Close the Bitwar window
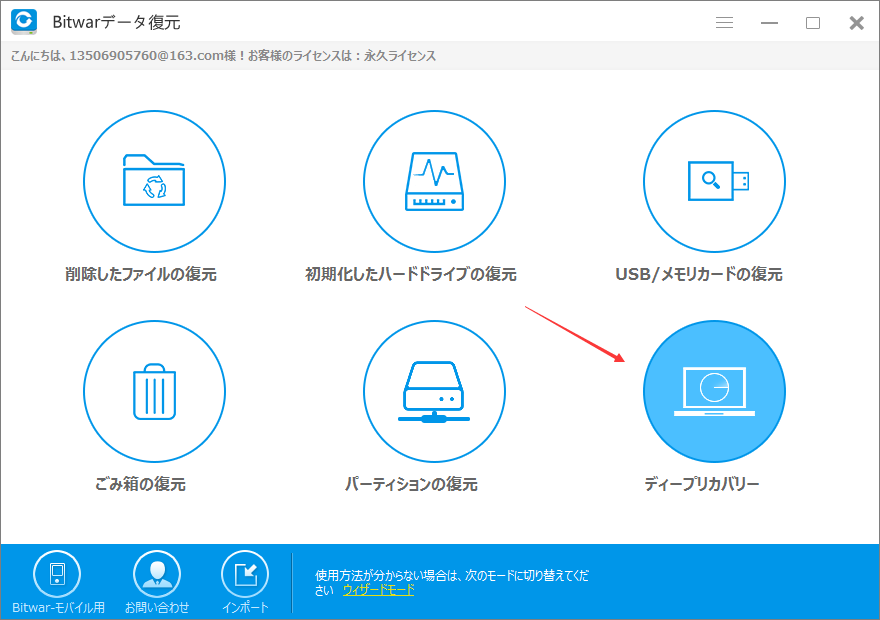The height and width of the screenshot is (620, 880). pos(856,23)
